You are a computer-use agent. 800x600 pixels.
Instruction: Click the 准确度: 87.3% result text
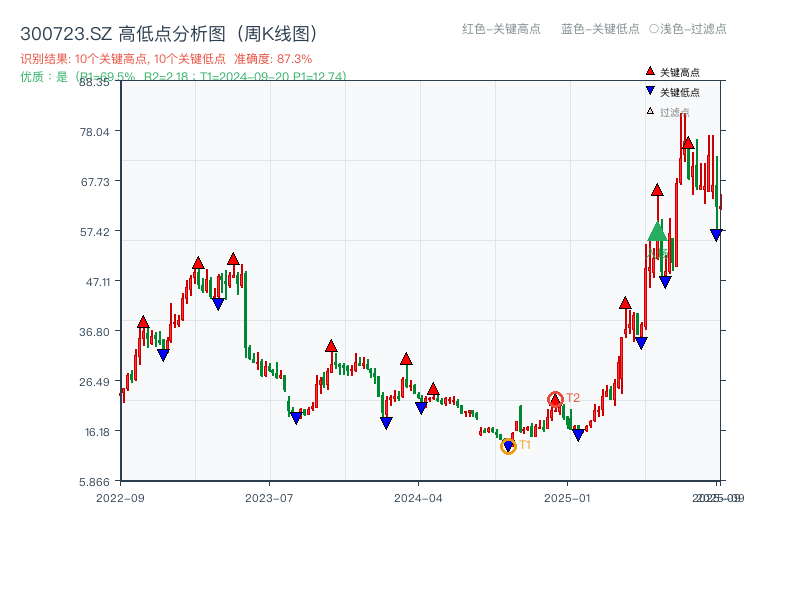tap(273, 58)
